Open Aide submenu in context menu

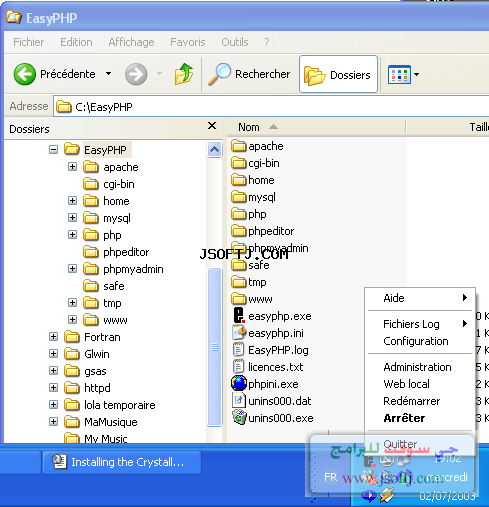[420, 298]
